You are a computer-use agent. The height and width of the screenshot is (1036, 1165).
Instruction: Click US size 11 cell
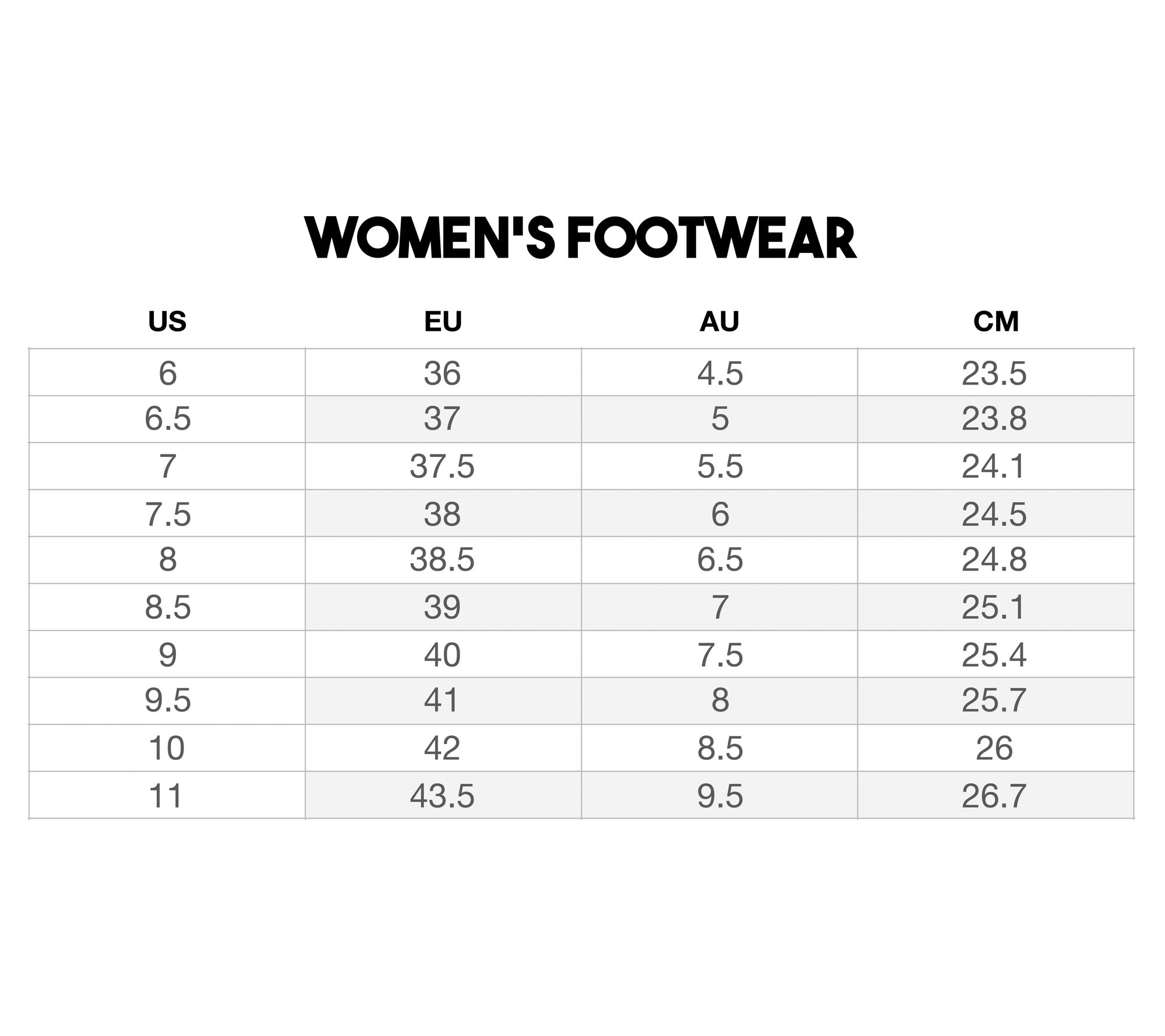click(167, 795)
